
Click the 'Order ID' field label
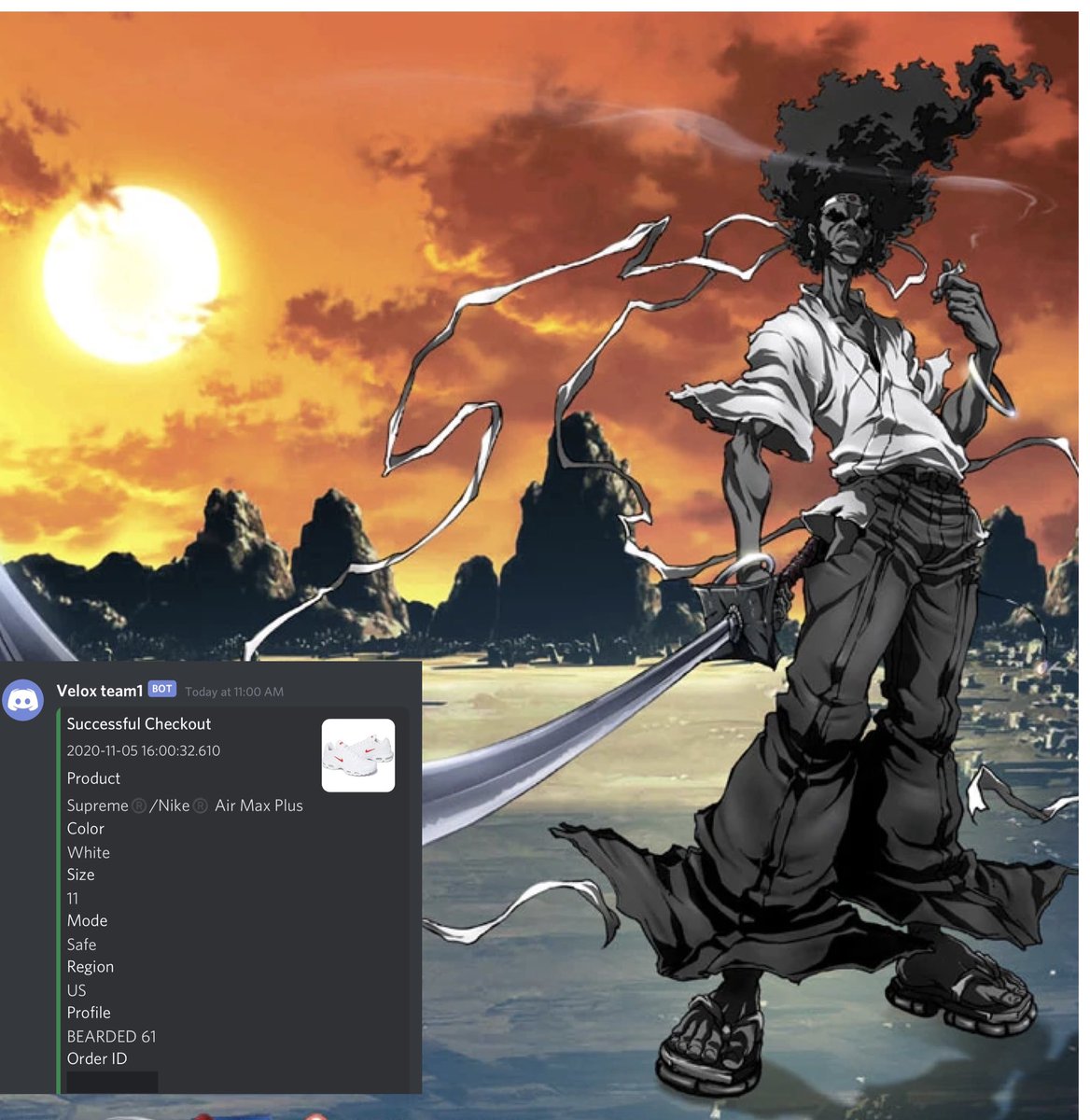pos(97,1058)
